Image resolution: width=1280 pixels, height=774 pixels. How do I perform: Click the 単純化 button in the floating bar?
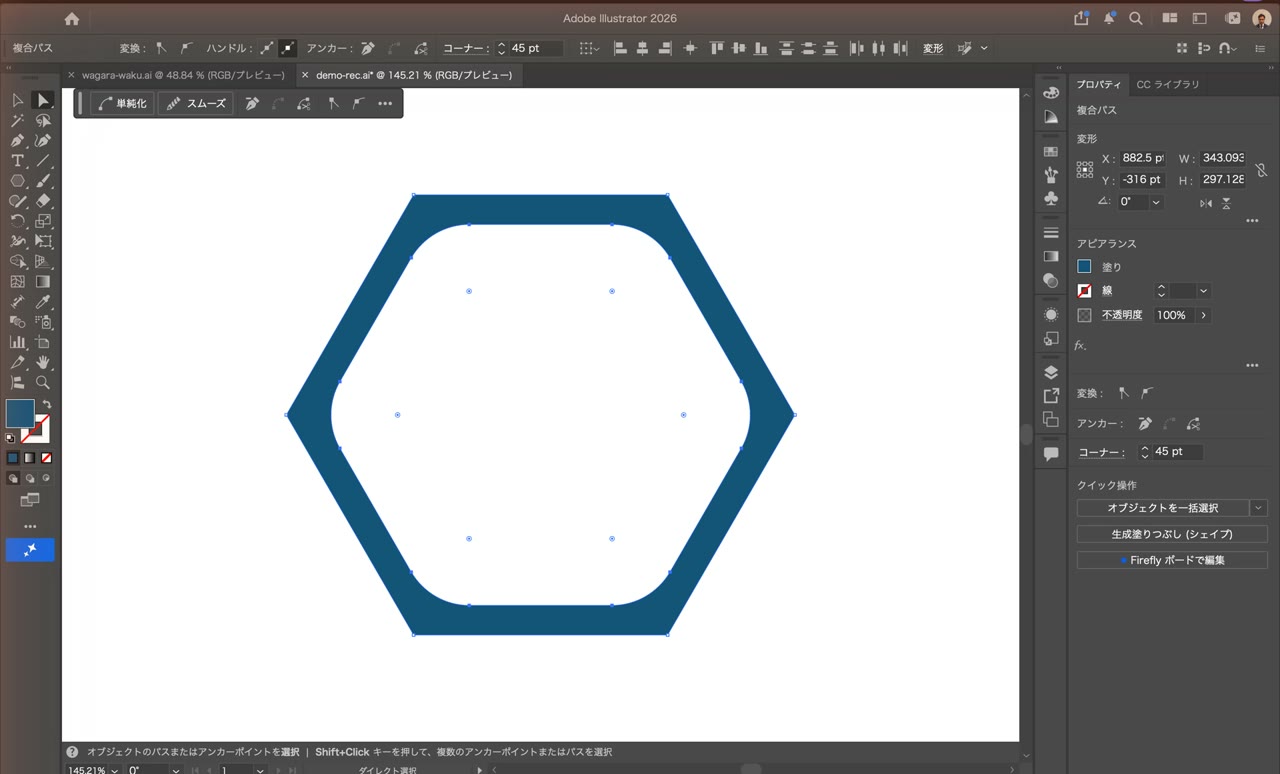coord(122,103)
